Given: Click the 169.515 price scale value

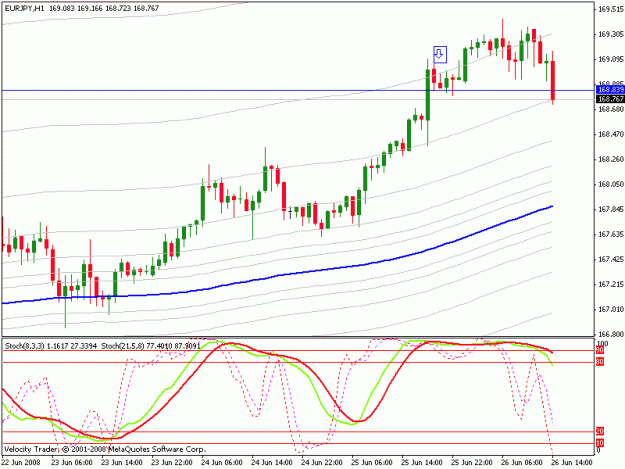Looking at the screenshot, I should point(611,9).
